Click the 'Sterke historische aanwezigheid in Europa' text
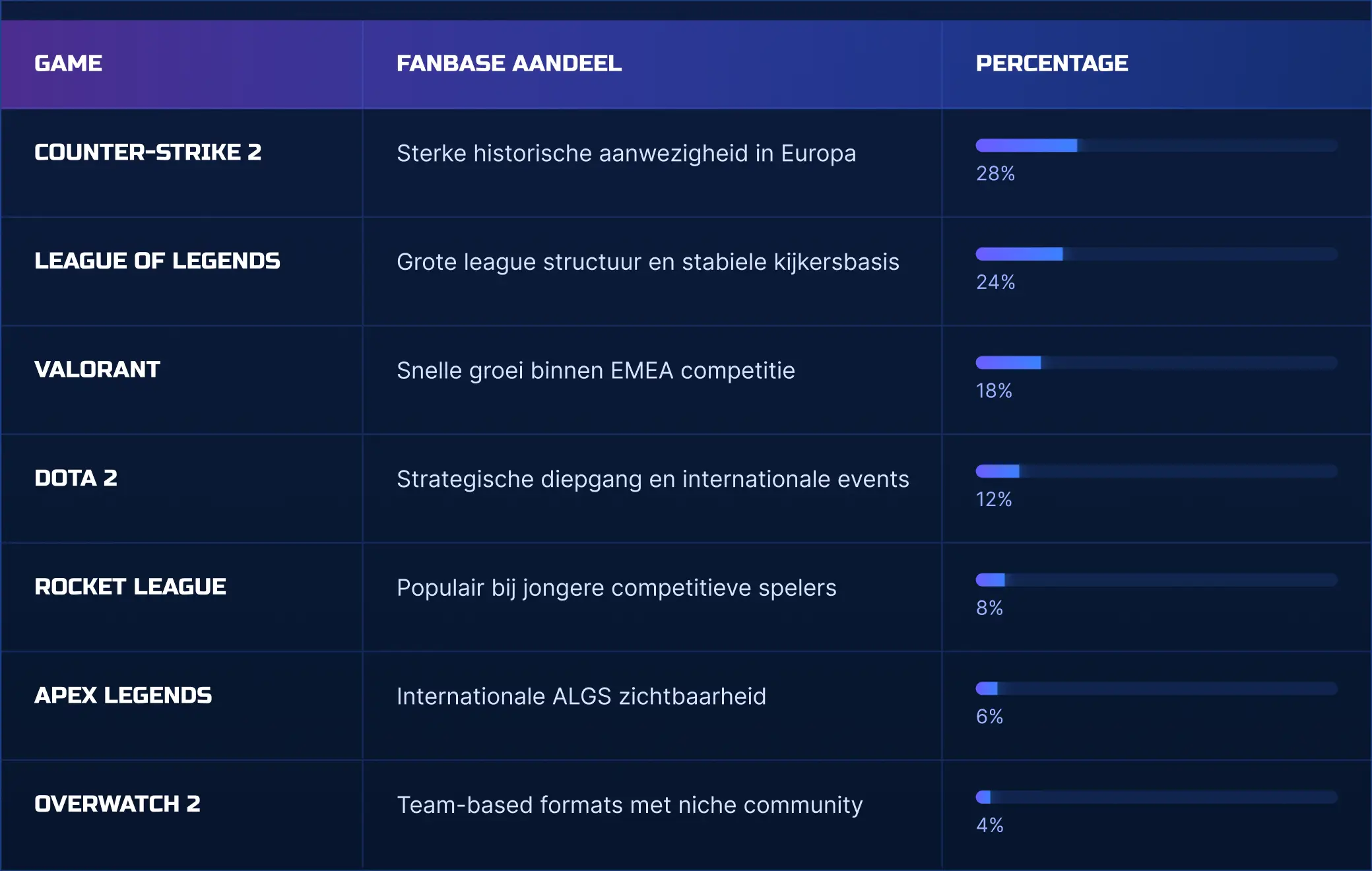 tap(626, 154)
